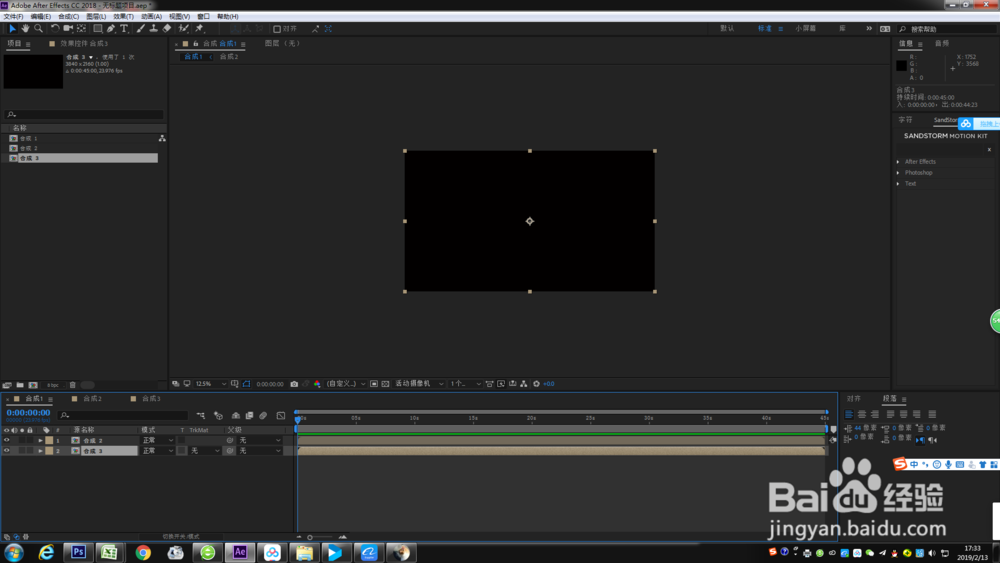The height and width of the screenshot is (563, 1000).
Task: Click the motion blur enable icon in timeline
Action: [263, 416]
